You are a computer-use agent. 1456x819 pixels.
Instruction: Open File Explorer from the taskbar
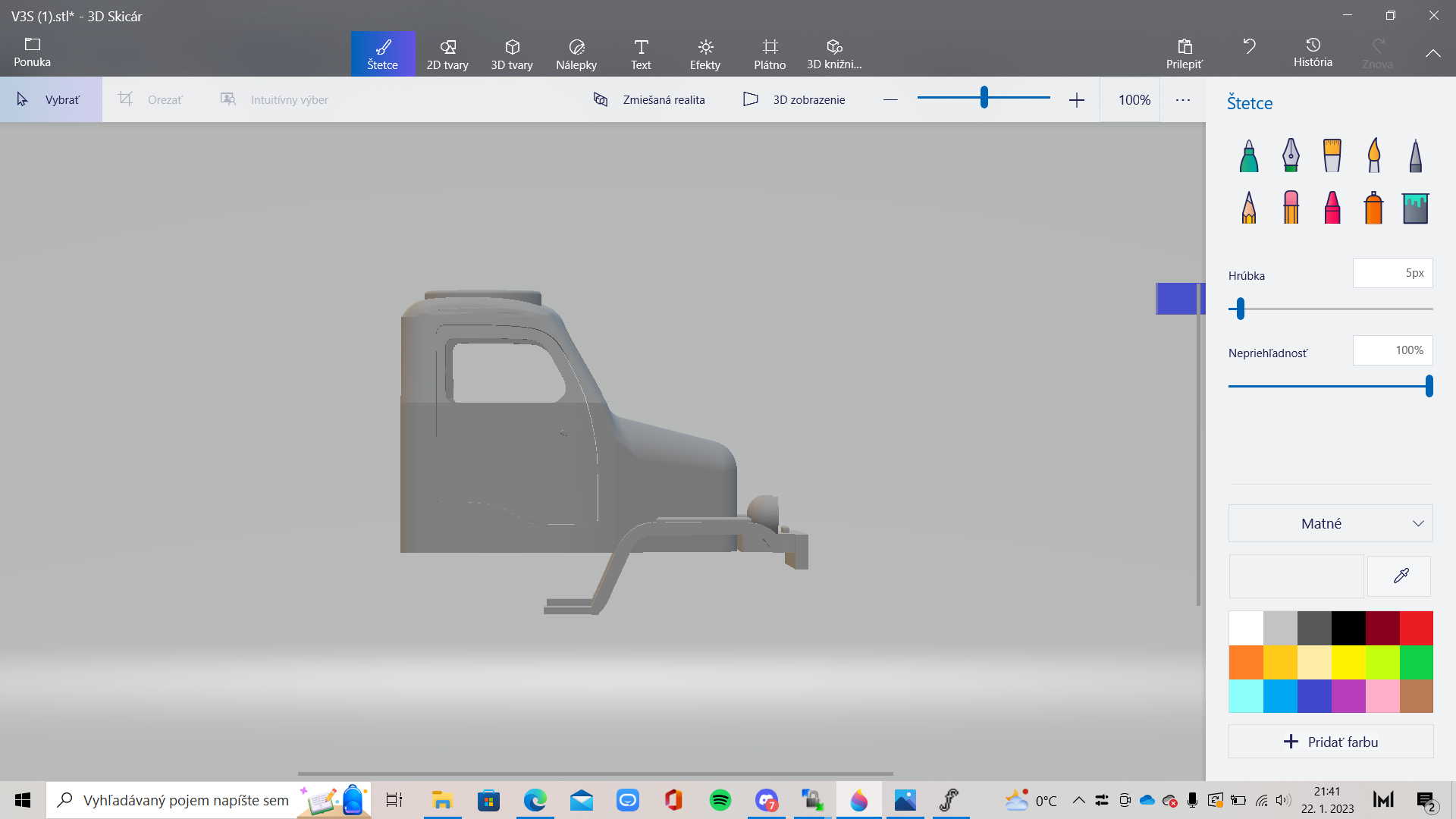tap(442, 800)
